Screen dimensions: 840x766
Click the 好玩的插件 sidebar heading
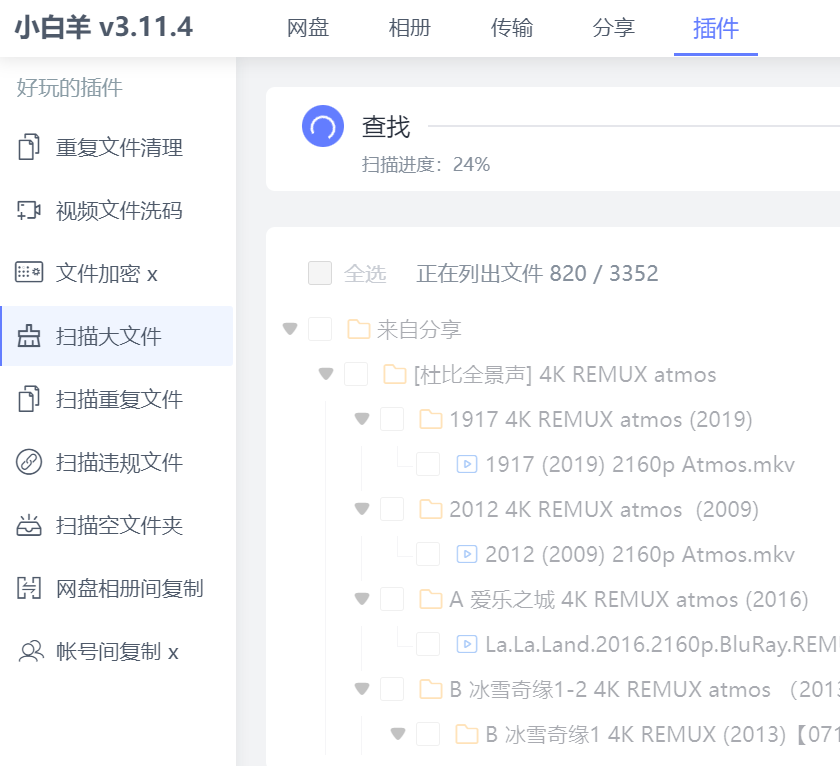tap(69, 87)
